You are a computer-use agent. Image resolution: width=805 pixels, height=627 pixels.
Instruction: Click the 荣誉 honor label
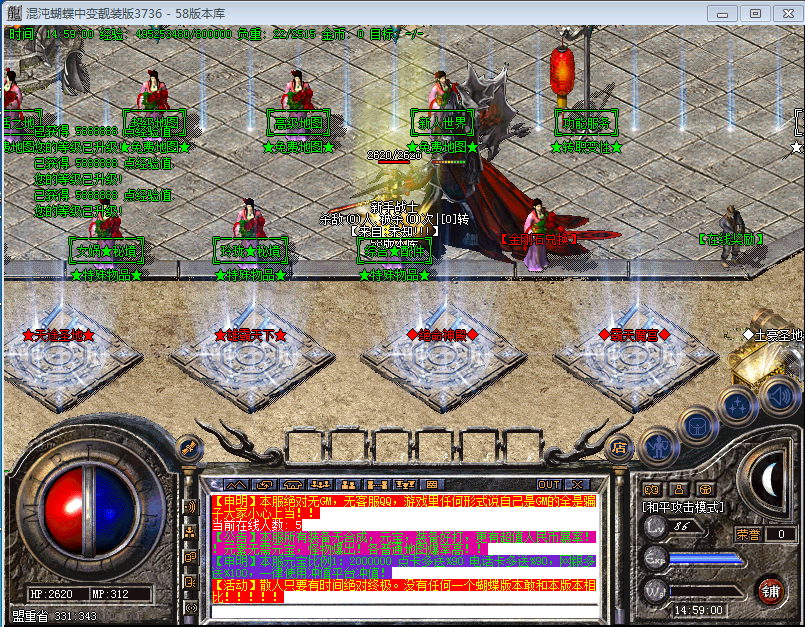pyautogui.click(x=748, y=535)
